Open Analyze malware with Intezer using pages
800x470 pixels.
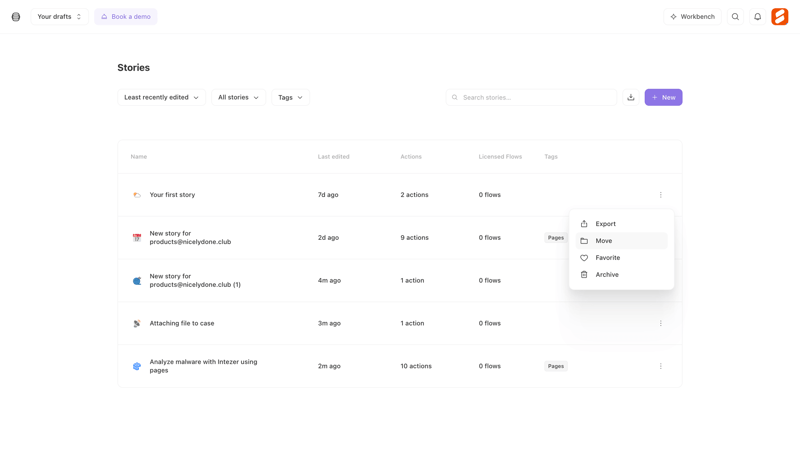(203, 366)
